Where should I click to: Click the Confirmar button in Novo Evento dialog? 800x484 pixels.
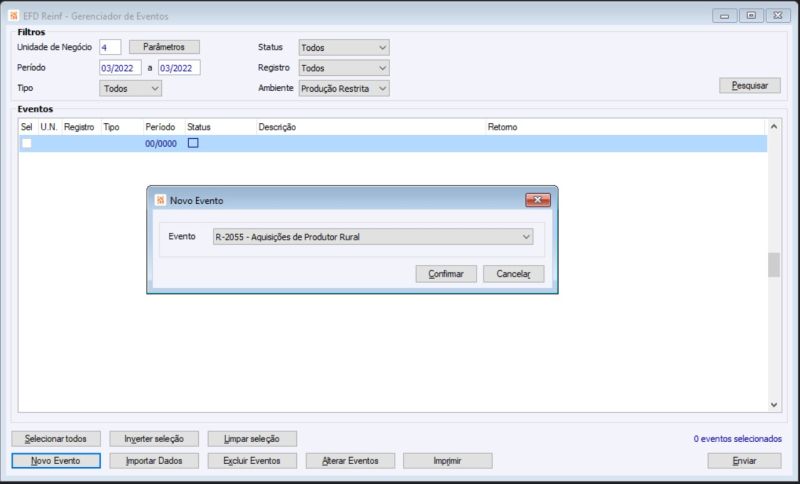point(446,274)
